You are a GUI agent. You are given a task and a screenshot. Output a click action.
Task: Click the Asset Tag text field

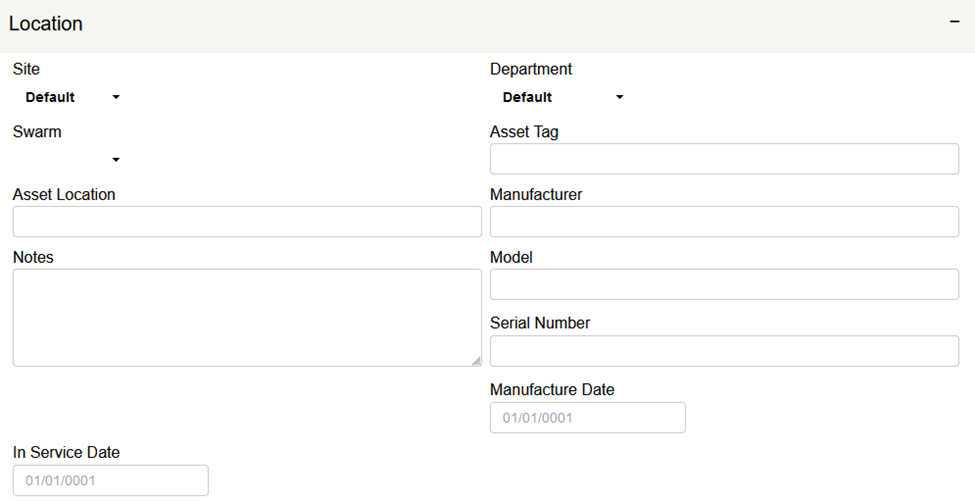click(724, 159)
